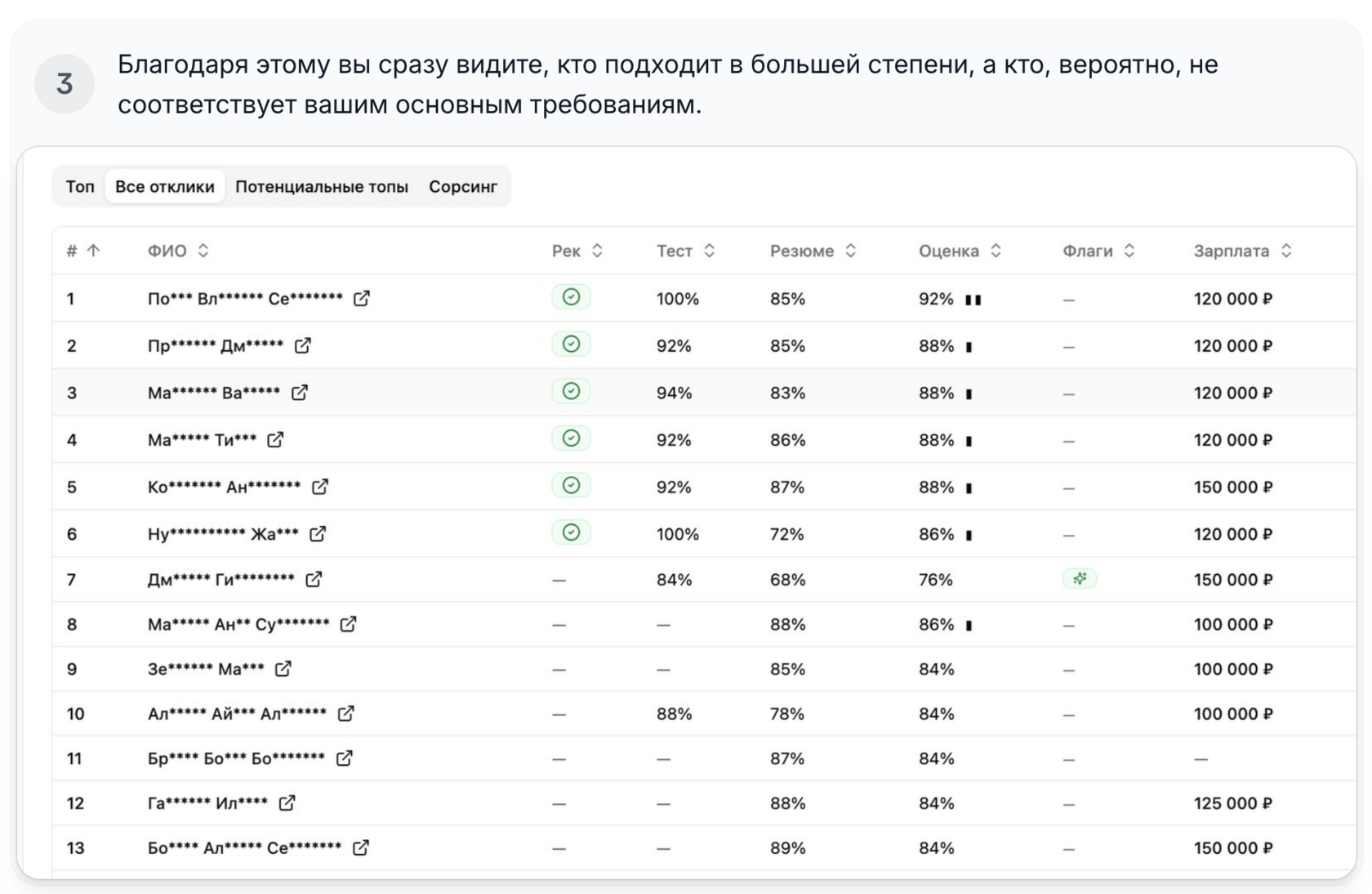Viewport: 1372px width, 894px height.
Task: Select the Сорсинг tab
Action: point(462,187)
